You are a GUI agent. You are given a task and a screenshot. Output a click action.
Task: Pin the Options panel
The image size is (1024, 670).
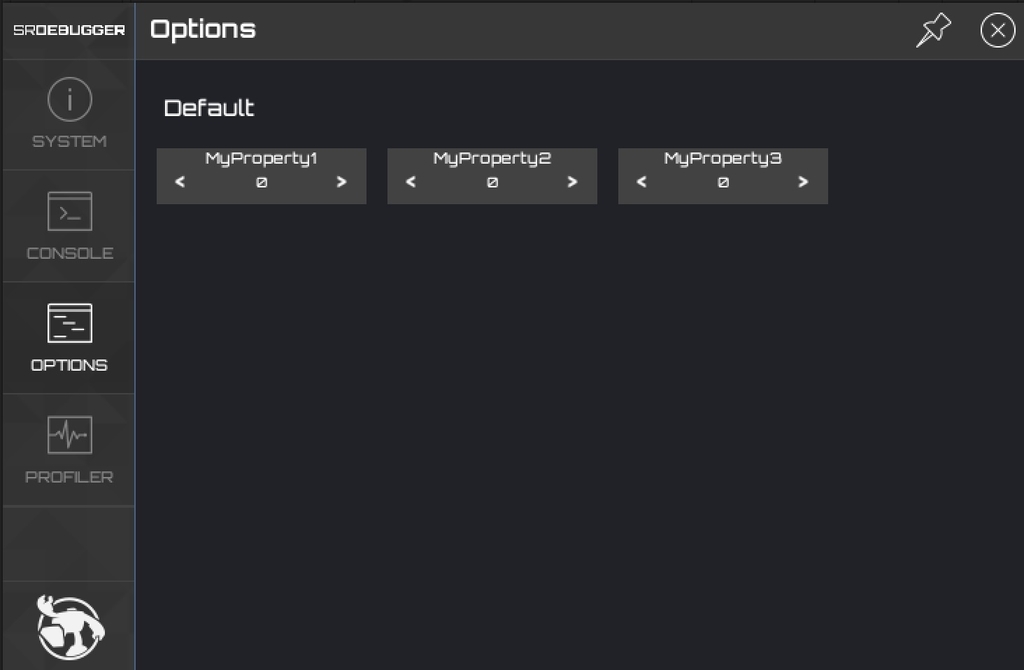tap(933, 30)
